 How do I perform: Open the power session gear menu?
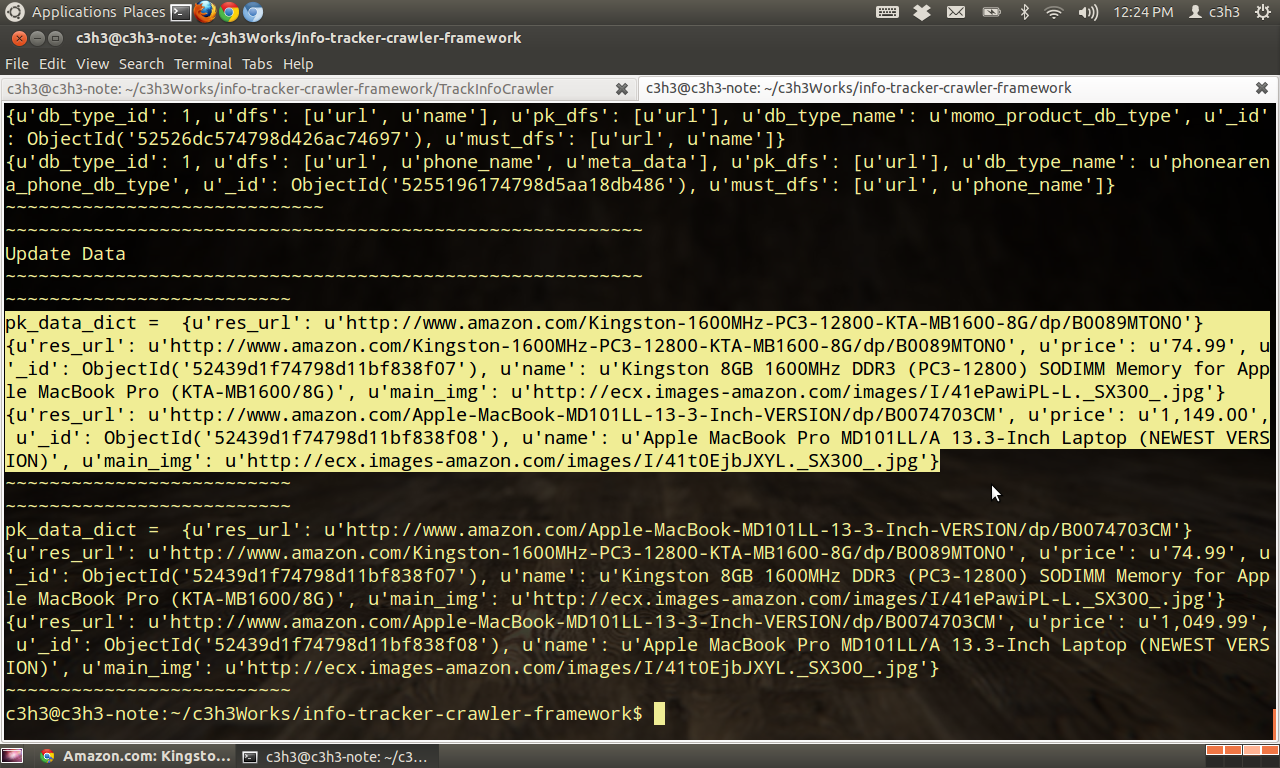point(1262,12)
